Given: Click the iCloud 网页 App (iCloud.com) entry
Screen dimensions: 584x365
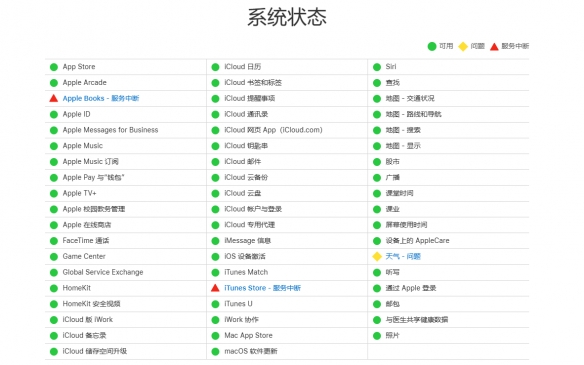Looking at the screenshot, I should (273, 130).
